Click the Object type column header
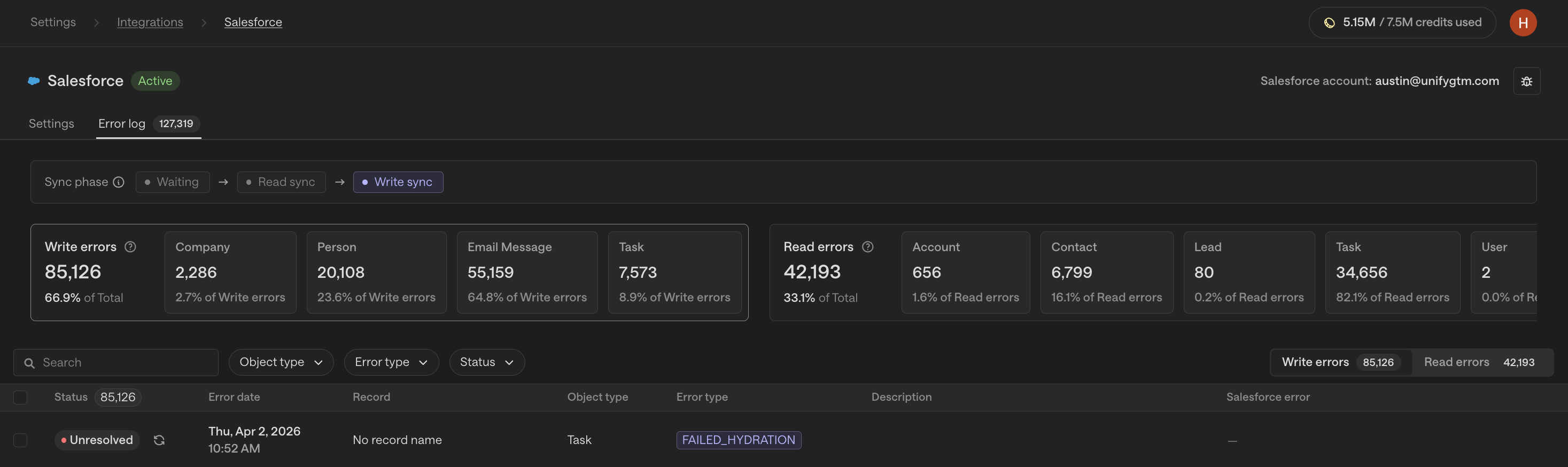Screen dimensions: 1568x467 597,398
